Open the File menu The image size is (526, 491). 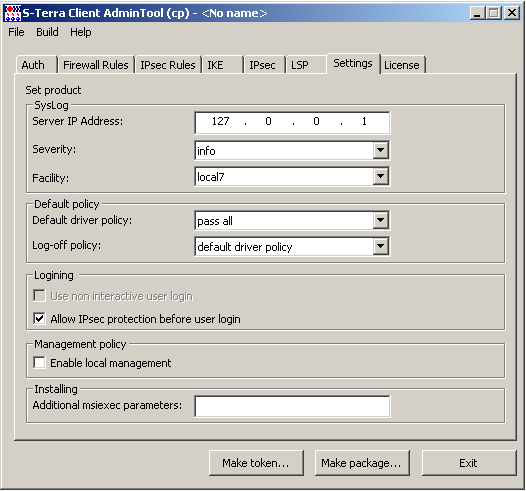[16, 32]
